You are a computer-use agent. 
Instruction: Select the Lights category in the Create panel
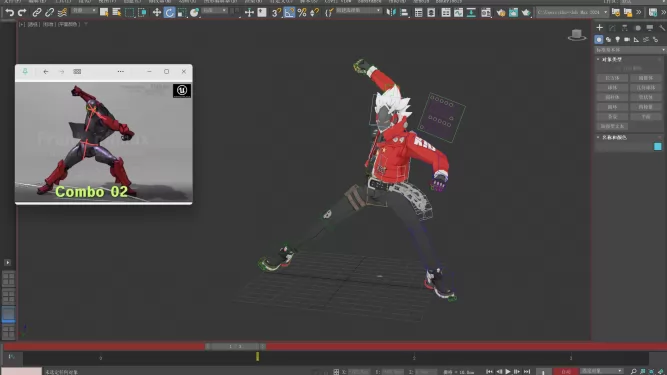[x=618, y=40]
